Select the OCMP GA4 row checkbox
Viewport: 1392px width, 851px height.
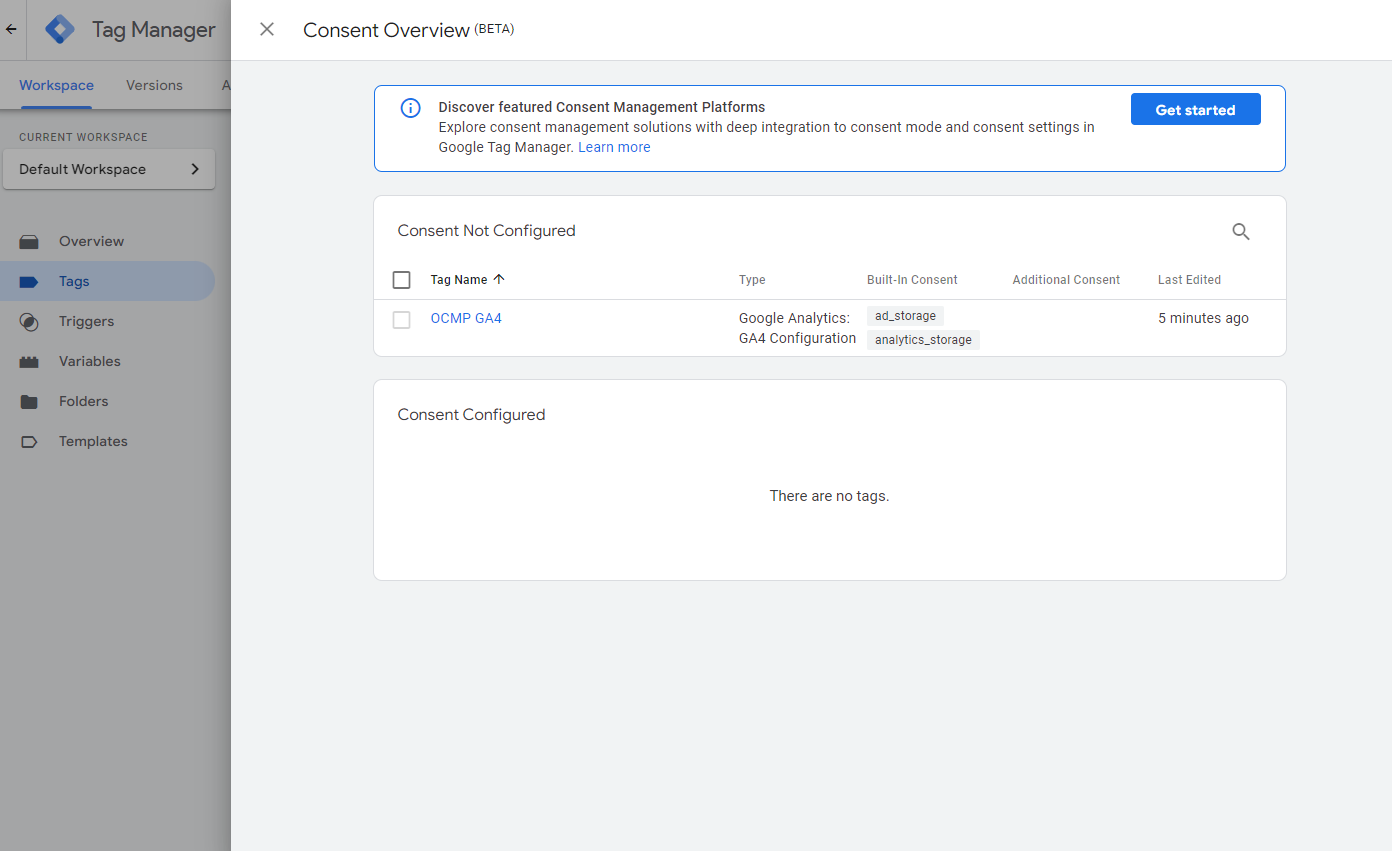(x=401, y=320)
